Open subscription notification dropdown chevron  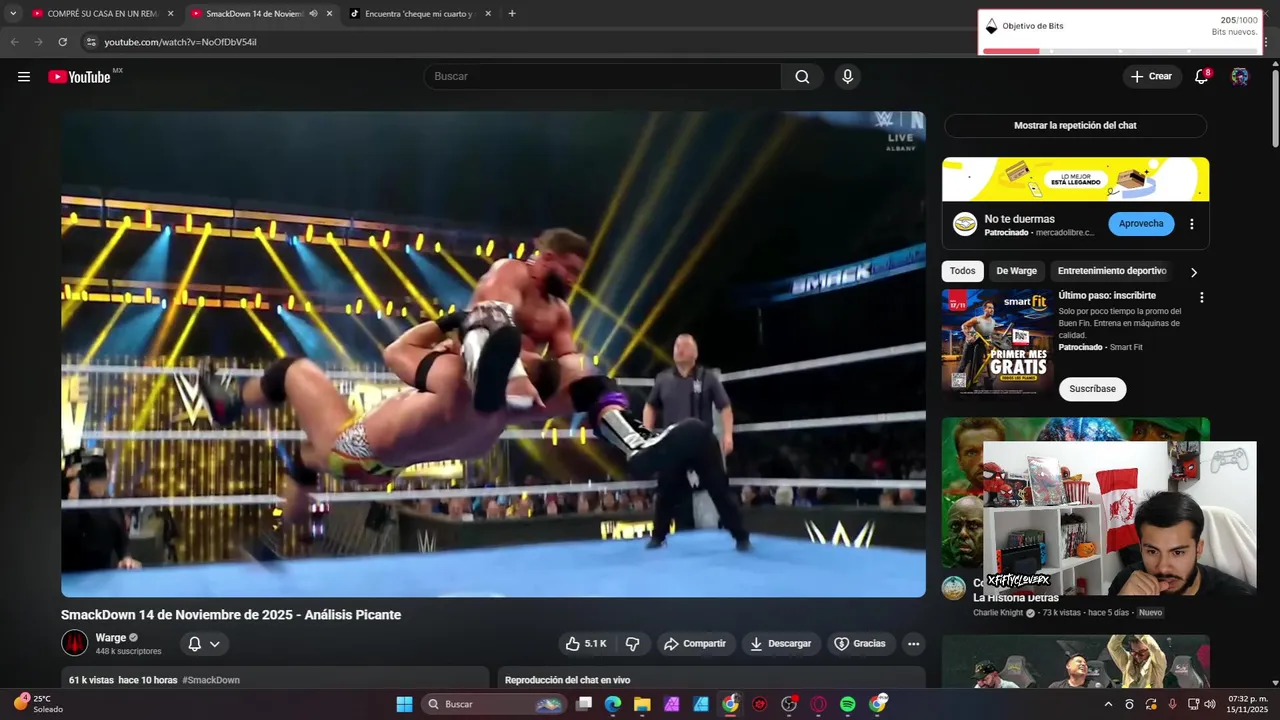coord(215,644)
